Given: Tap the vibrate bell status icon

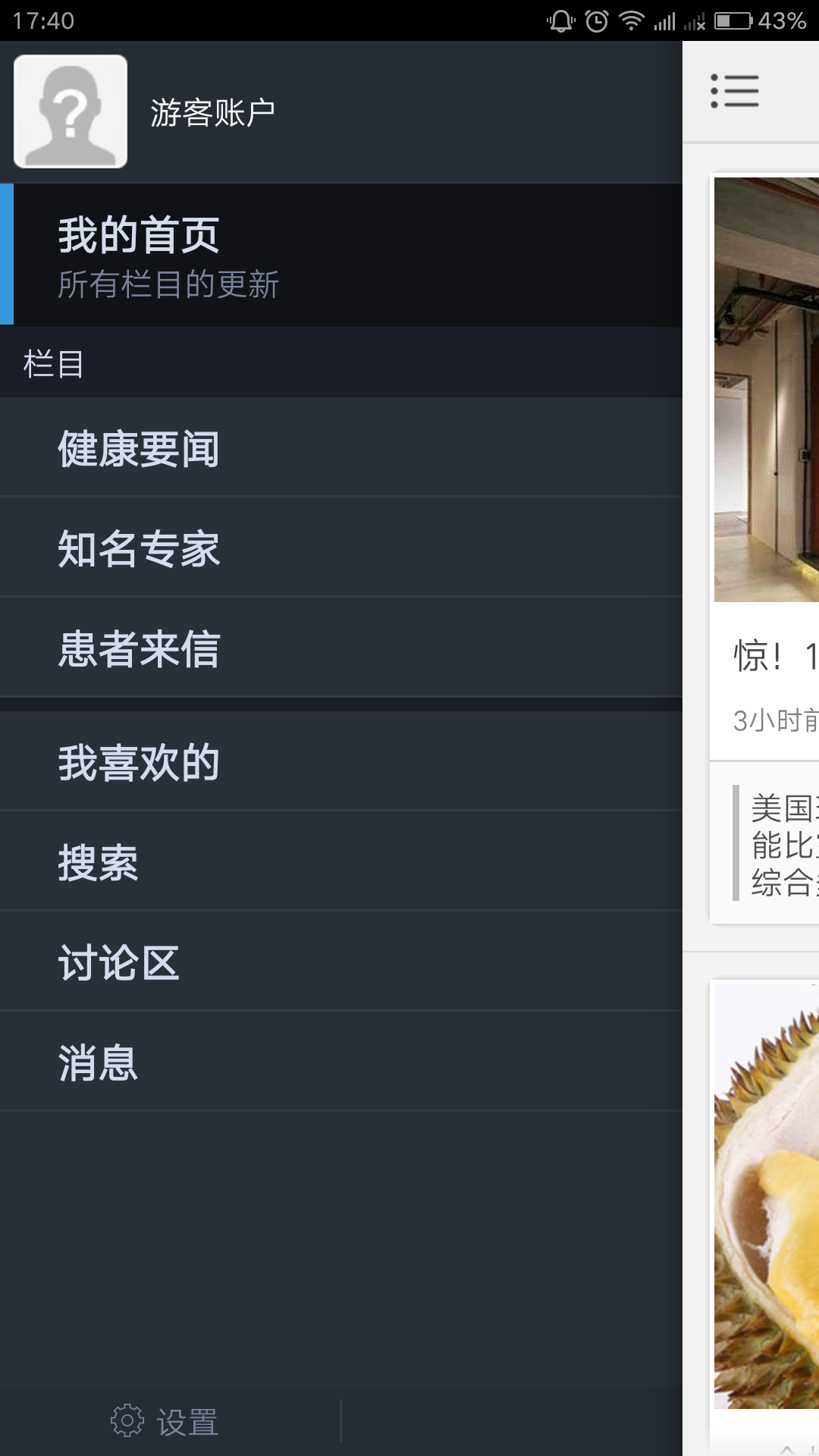Looking at the screenshot, I should point(561,20).
